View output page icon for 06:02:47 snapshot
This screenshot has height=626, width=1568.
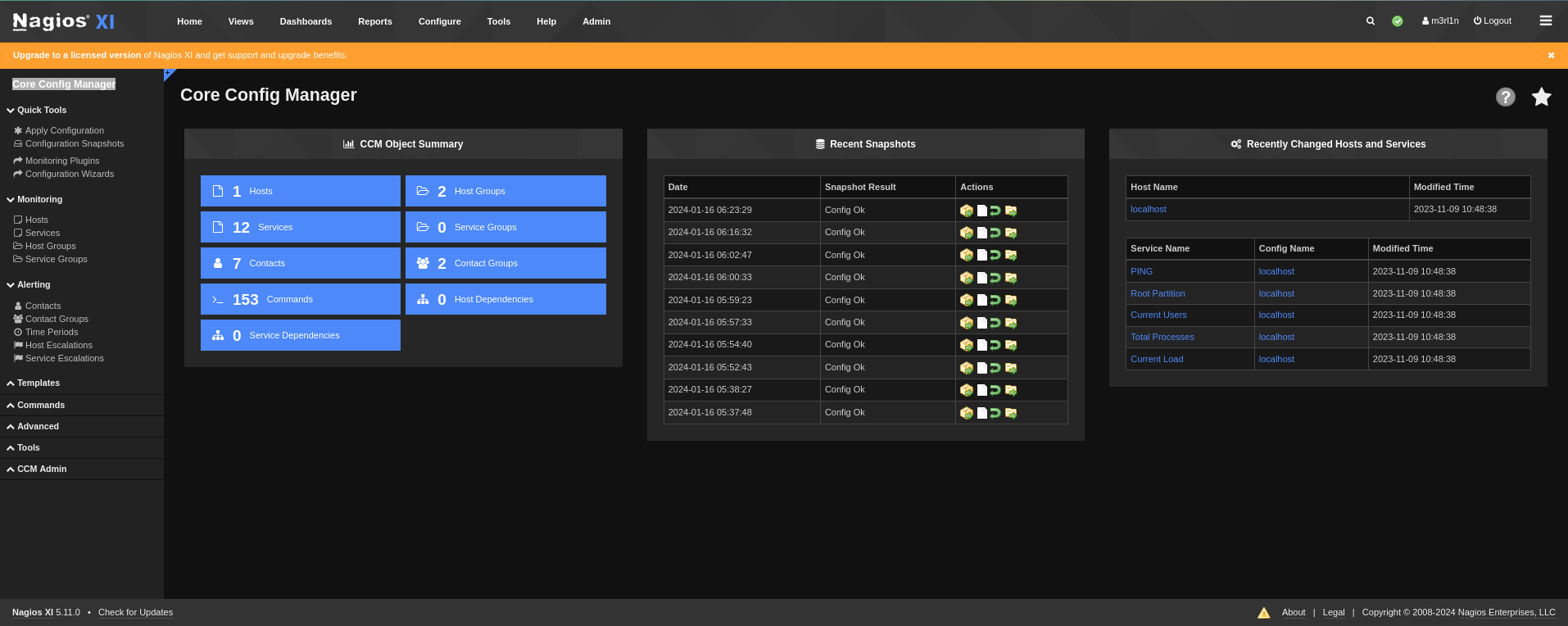(981, 256)
